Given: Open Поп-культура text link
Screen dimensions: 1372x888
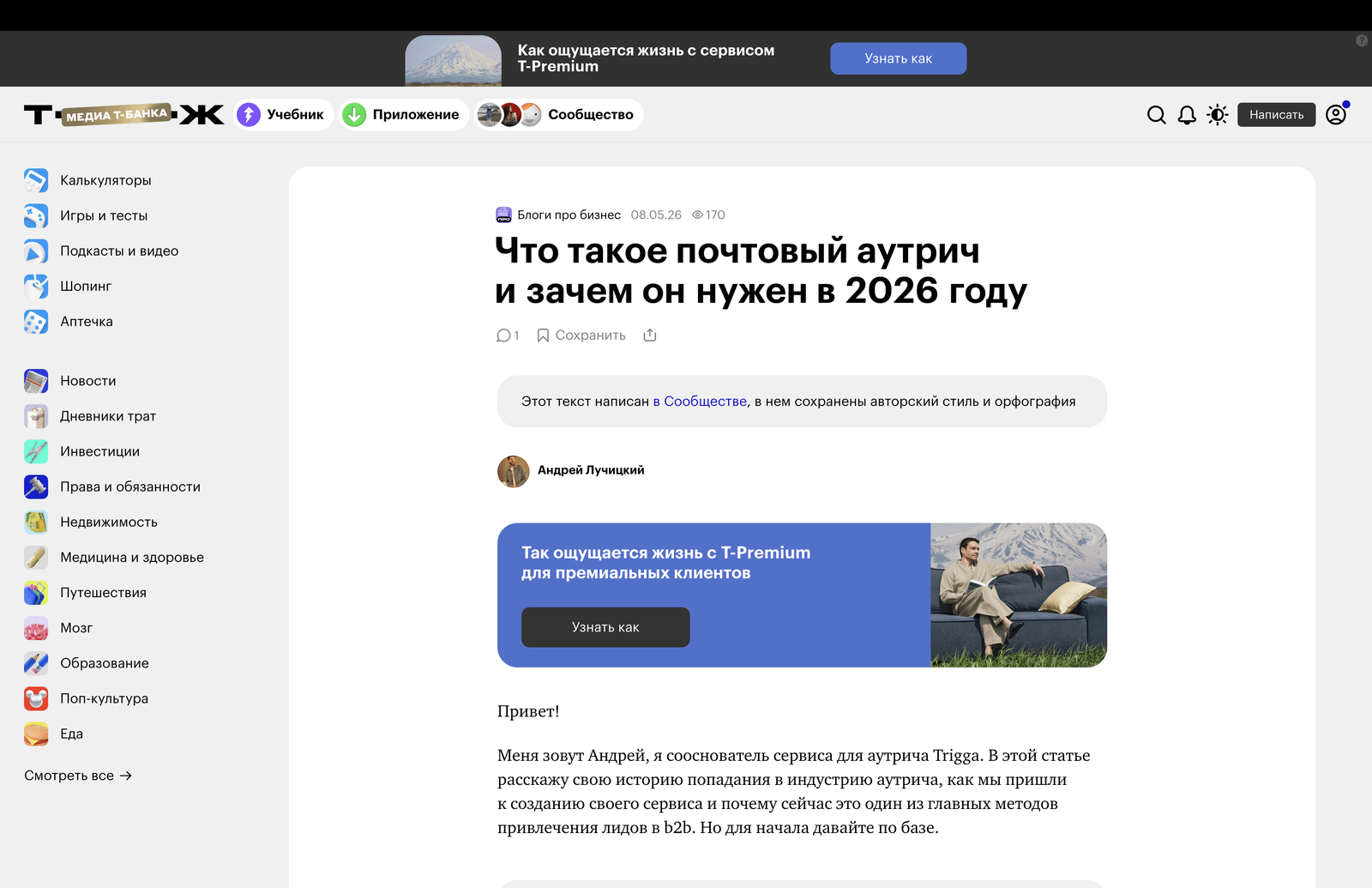Looking at the screenshot, I should 104,698.
